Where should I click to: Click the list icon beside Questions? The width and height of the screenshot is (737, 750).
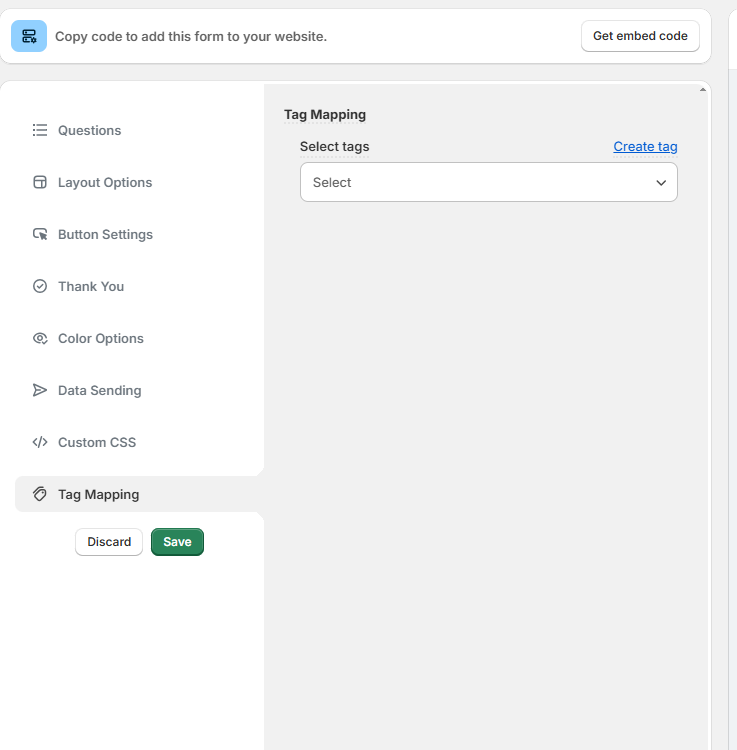point(40,130)
